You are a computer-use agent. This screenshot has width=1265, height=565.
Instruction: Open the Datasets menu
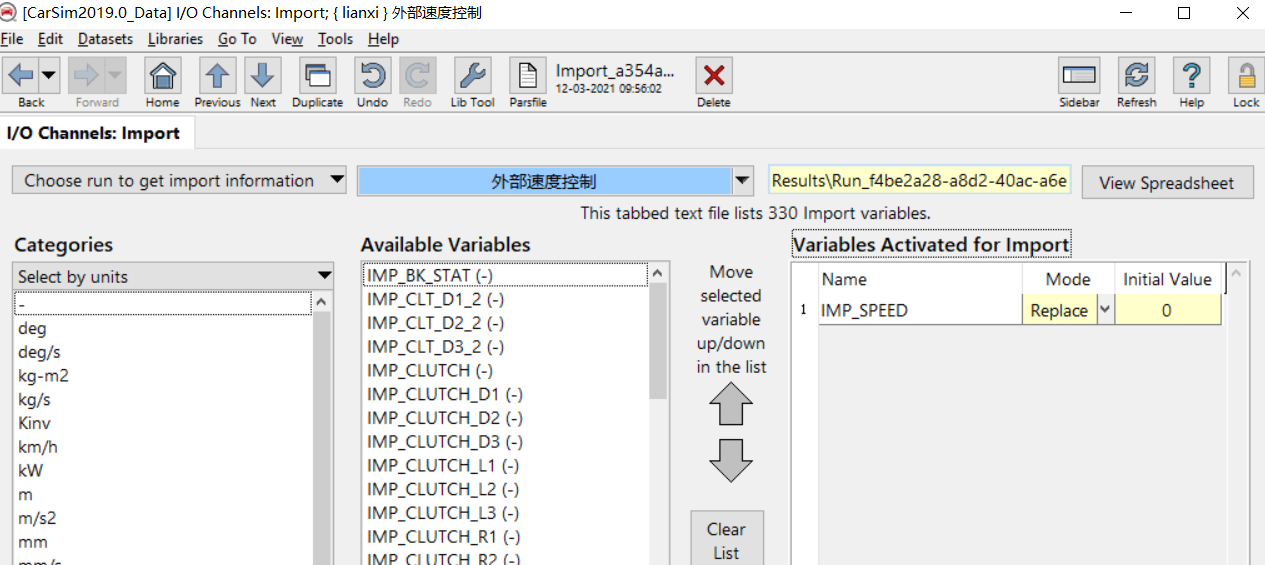[105, 39]
